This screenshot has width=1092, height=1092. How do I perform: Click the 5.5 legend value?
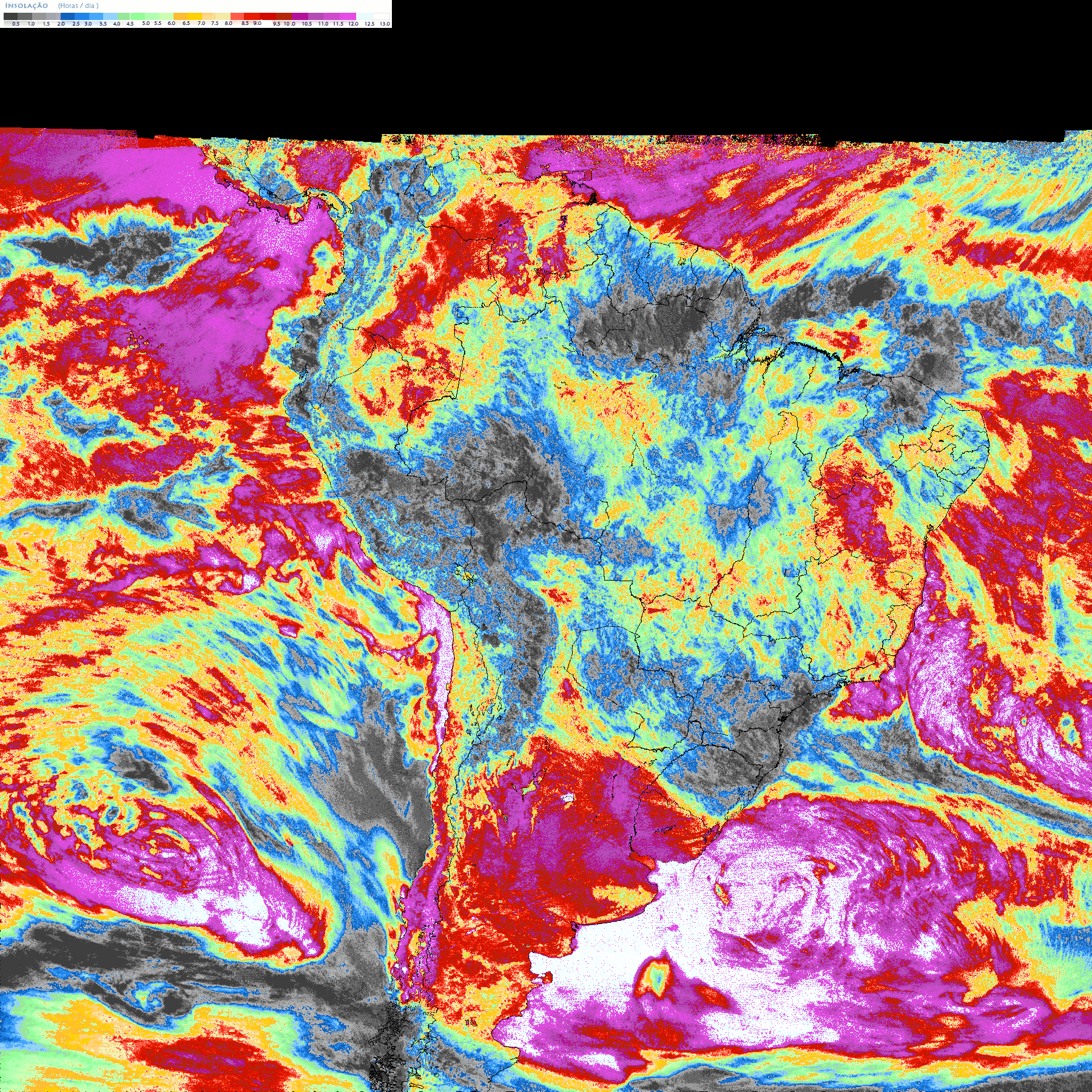tap(158, 23)
